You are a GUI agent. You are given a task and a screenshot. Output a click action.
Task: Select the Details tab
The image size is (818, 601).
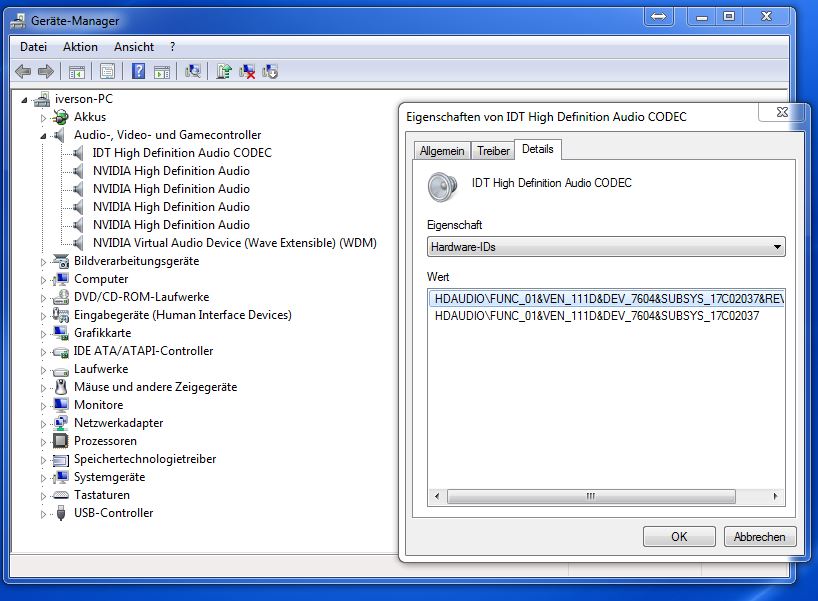click(x=538, y=149)
